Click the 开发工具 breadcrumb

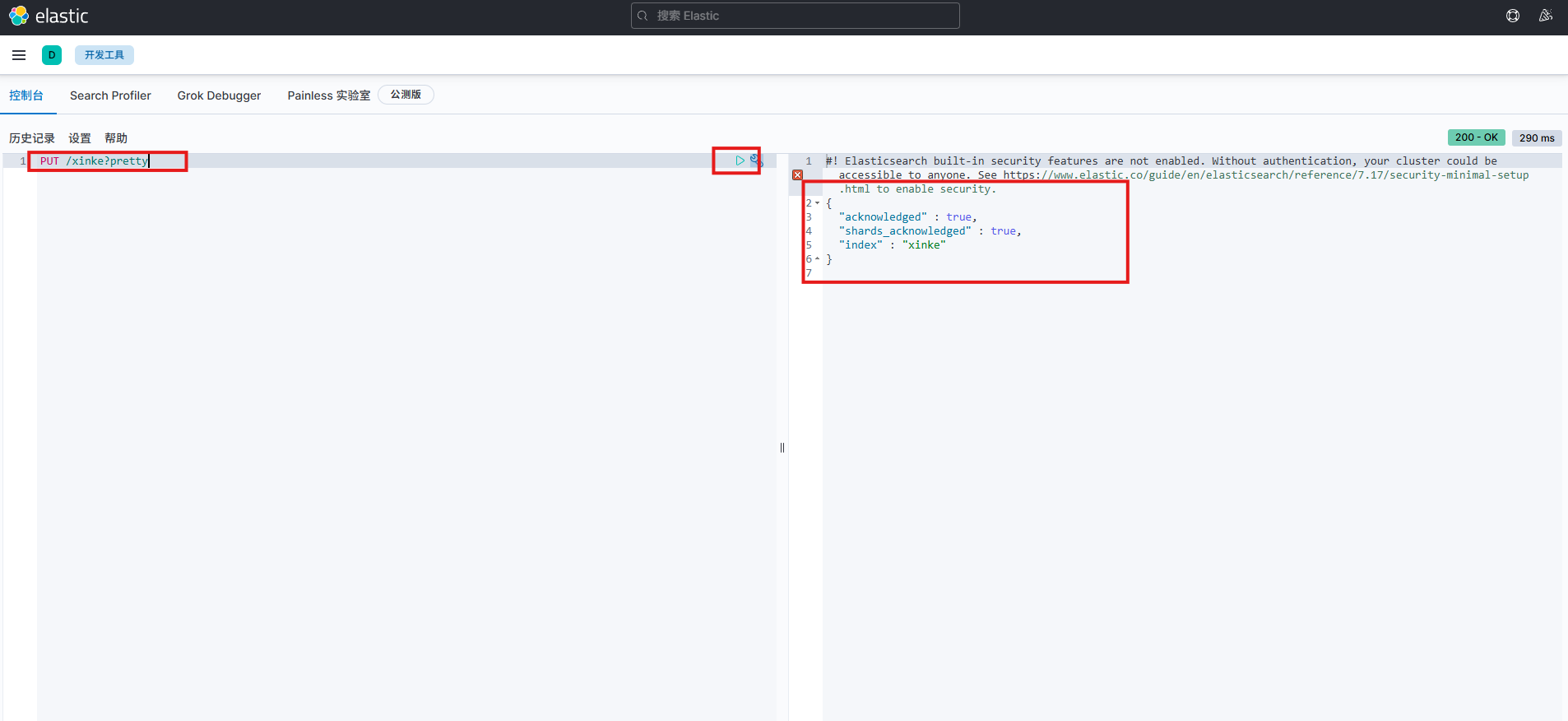(x=104, y=55)
